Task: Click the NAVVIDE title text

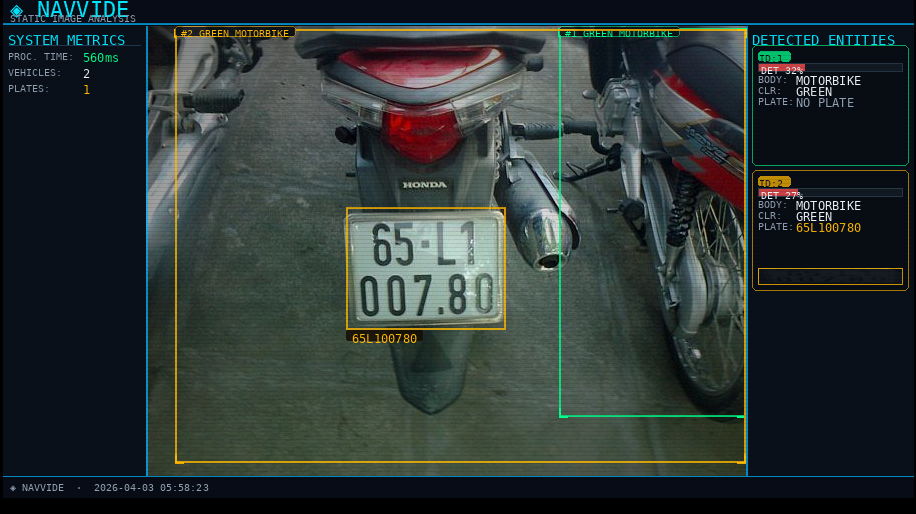Action: (82, 9)
